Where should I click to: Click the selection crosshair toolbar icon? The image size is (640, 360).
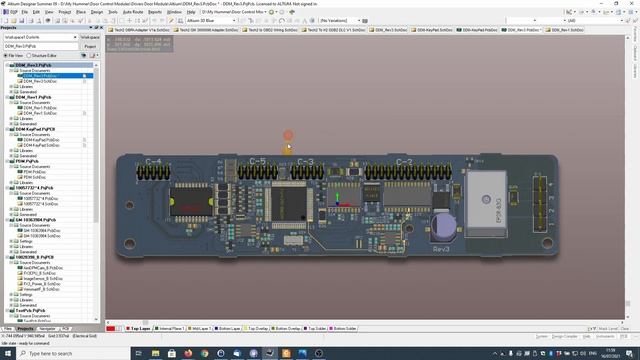click(x=130, y=20)
